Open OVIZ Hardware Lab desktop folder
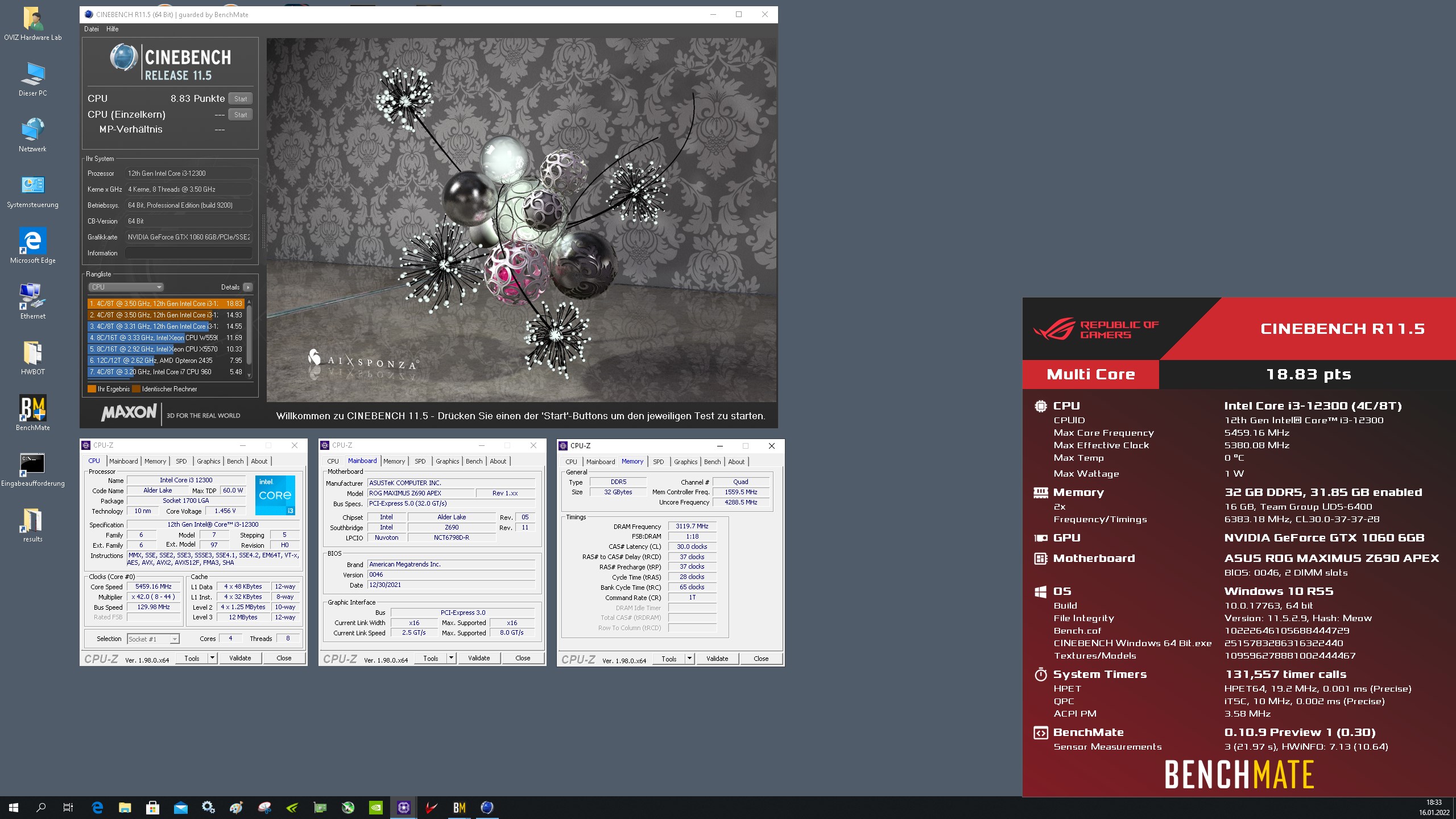Image resolution: width=1456 pixels, height=819 pixels. click(32, 24)
